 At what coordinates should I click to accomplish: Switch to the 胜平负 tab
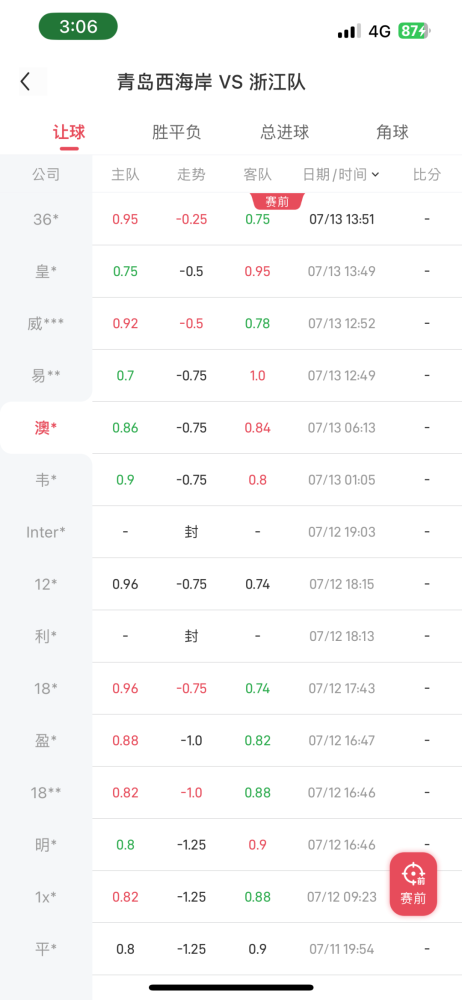[177, 132]
